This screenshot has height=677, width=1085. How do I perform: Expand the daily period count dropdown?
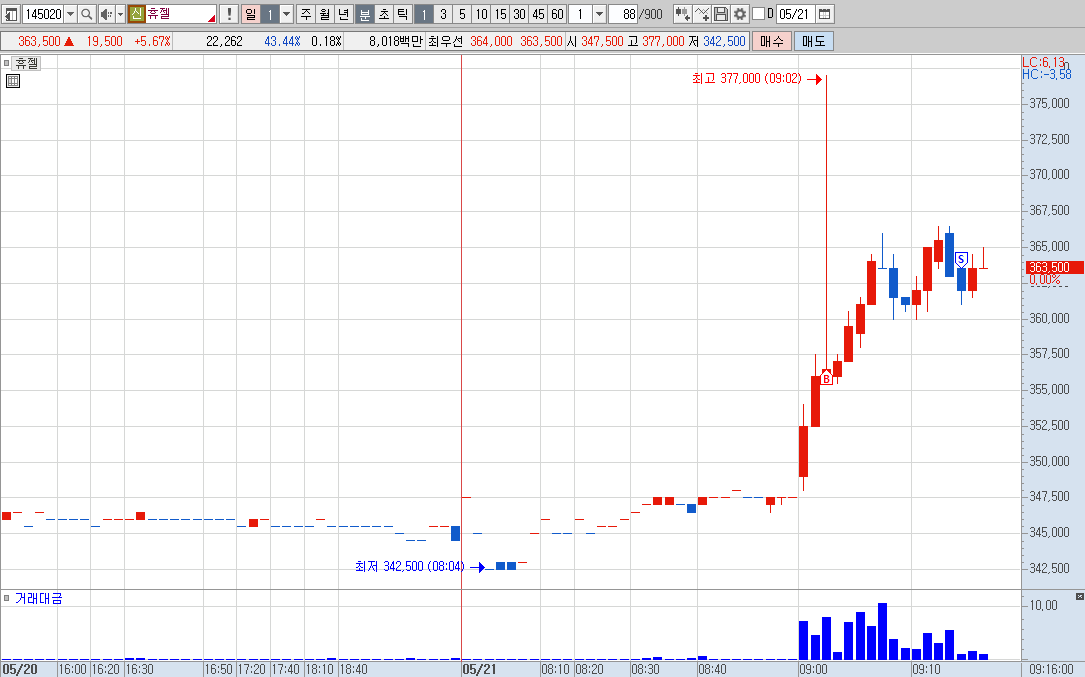tap(286, 14)
